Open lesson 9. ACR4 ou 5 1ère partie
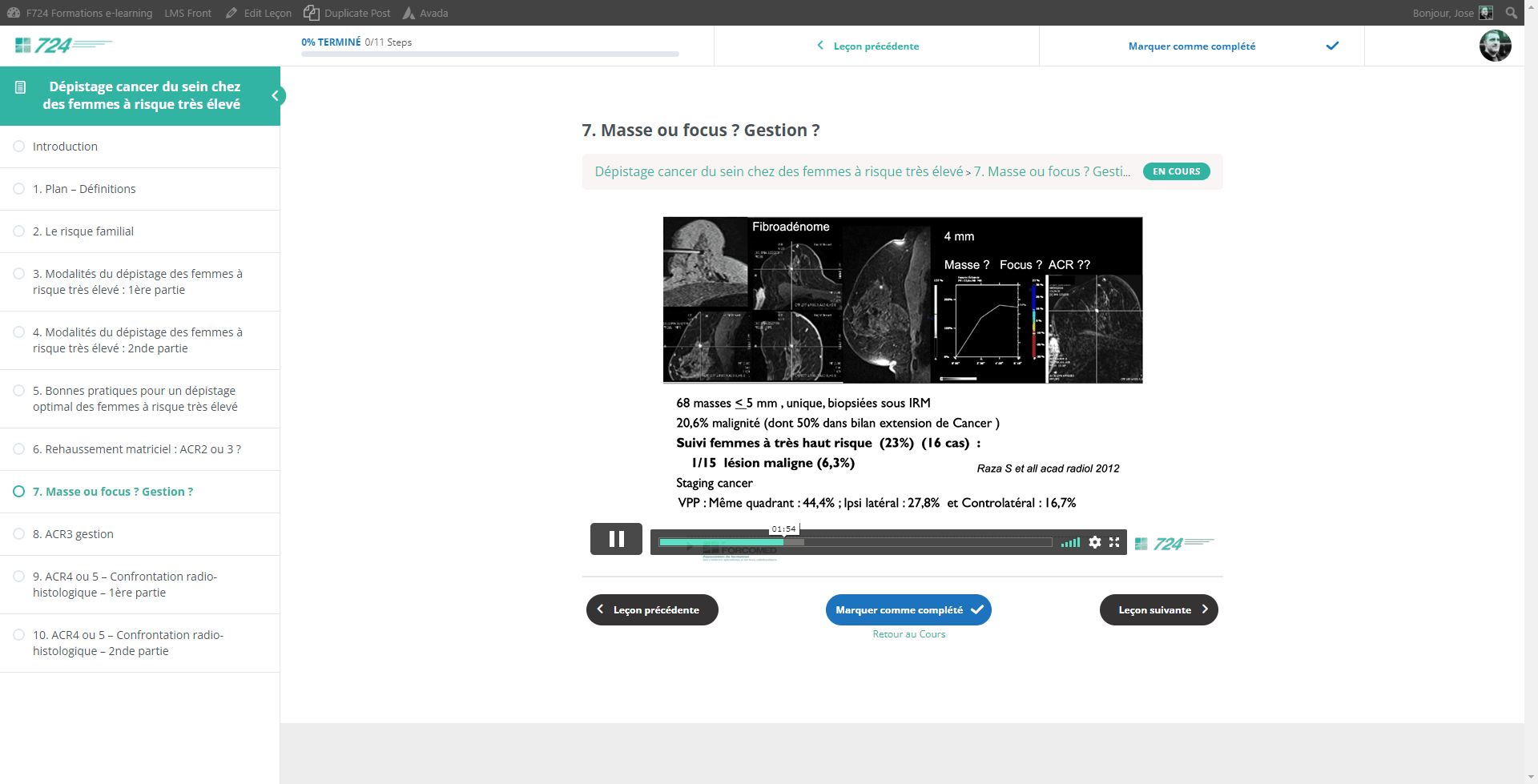 [x=125, y=585]
